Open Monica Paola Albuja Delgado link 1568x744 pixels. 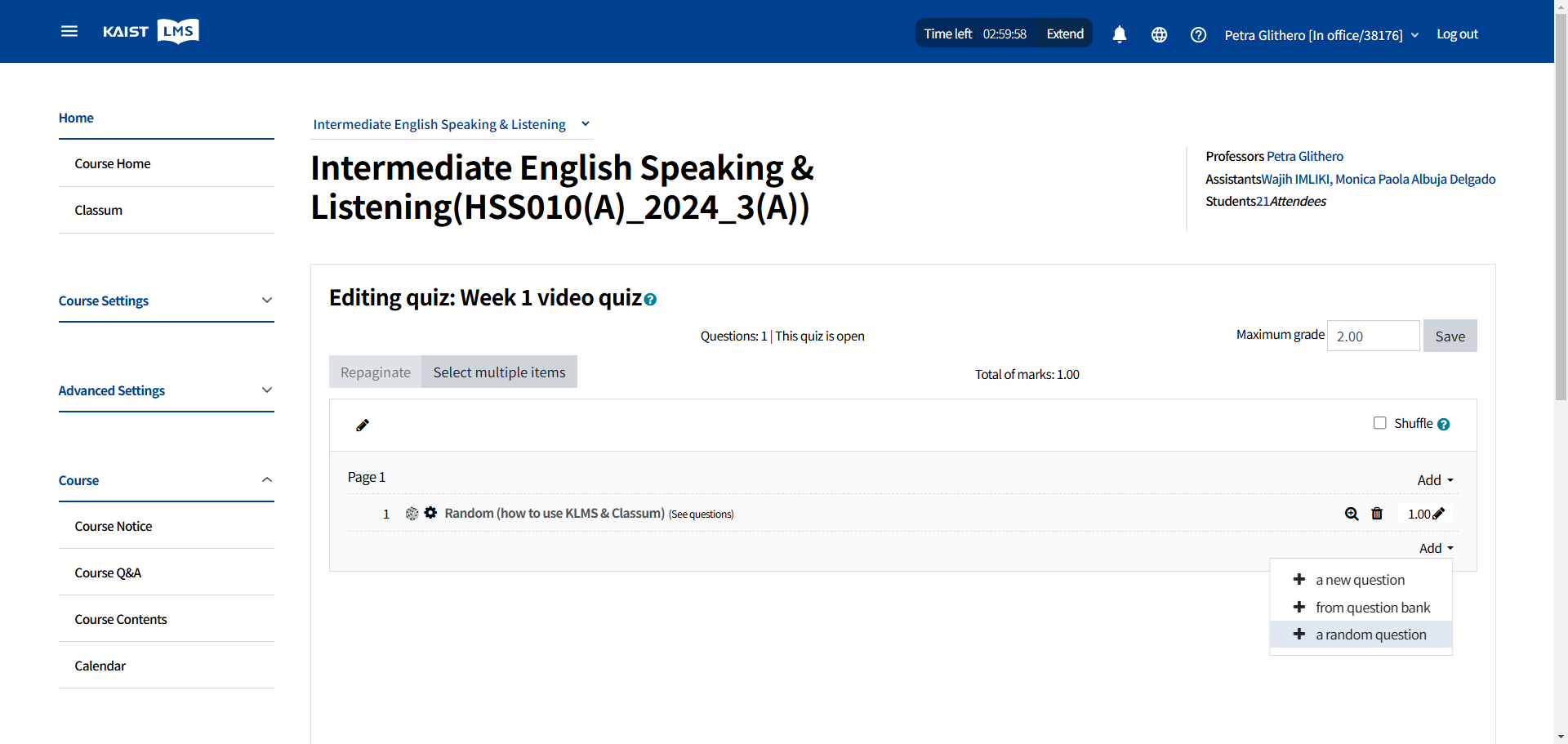[1415, 179]
